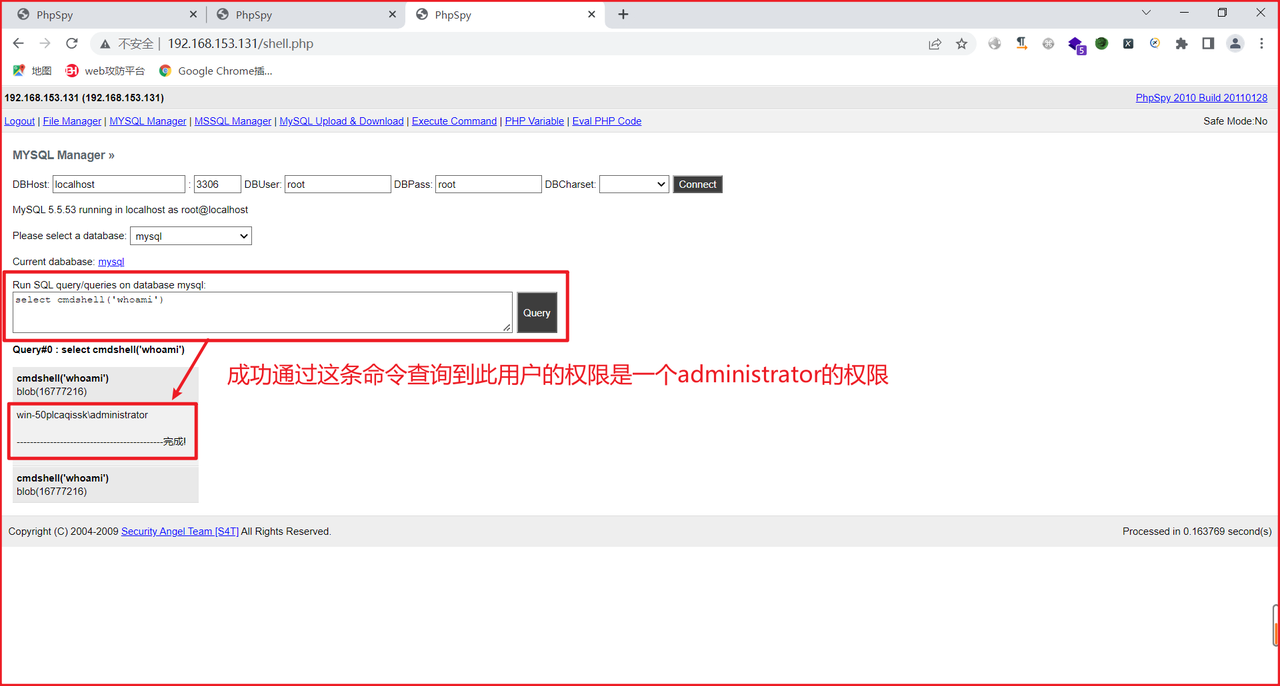Open the green circular extension icon

pos(1101,43)
